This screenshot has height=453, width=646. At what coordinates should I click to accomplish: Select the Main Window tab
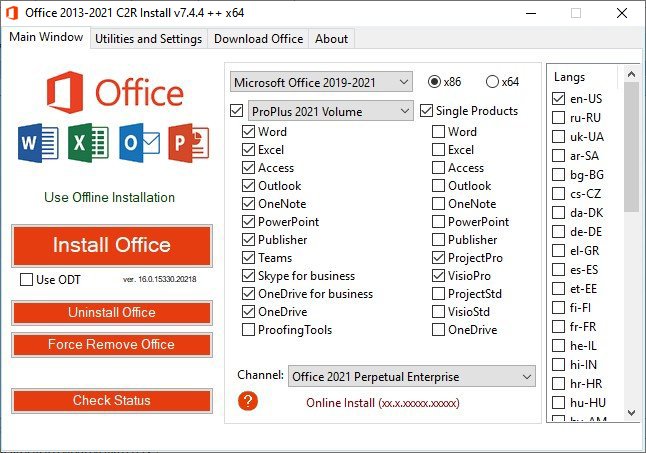point(46,37)
